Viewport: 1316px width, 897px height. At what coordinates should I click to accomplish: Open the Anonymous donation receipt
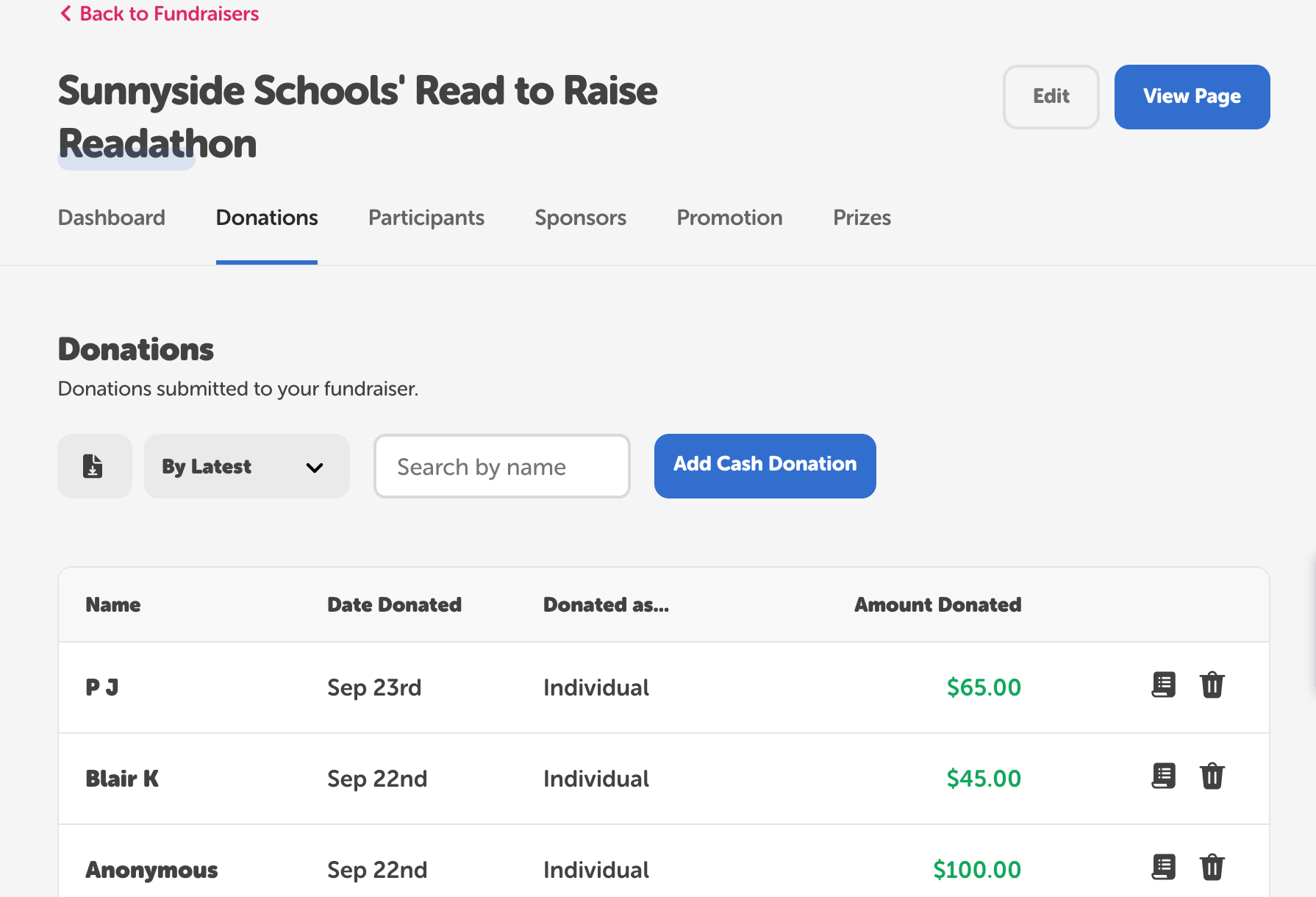(1162, 867)
